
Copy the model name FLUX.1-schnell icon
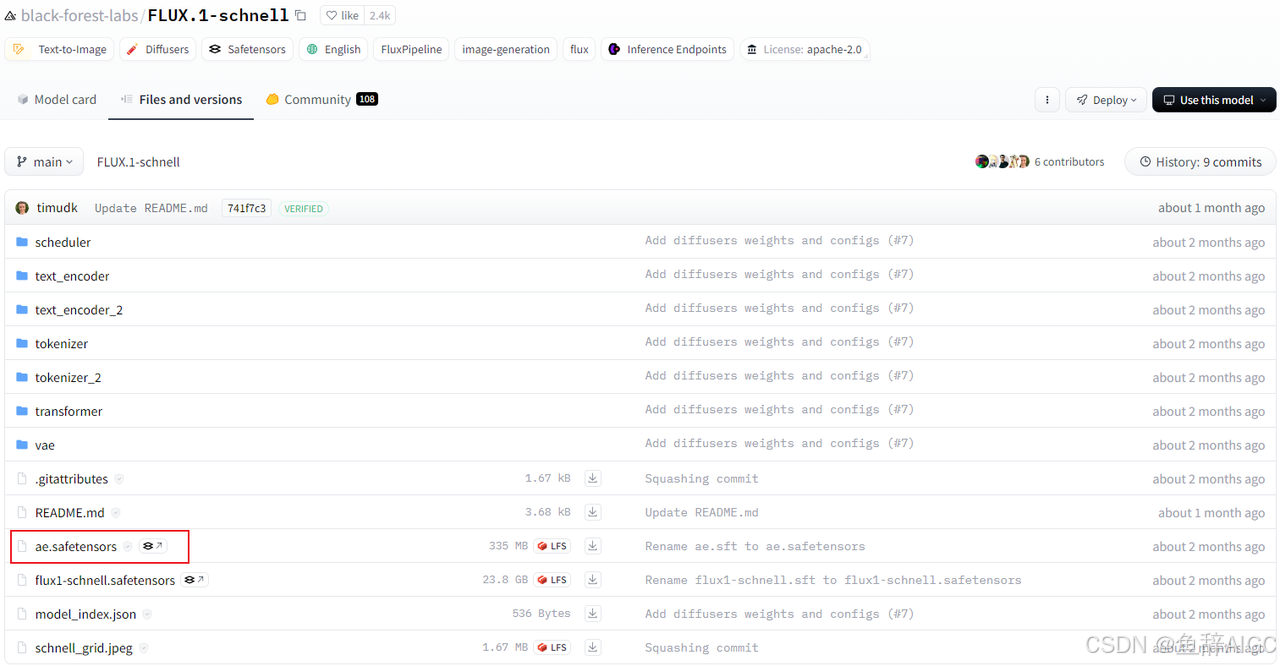tap(300, 15)
